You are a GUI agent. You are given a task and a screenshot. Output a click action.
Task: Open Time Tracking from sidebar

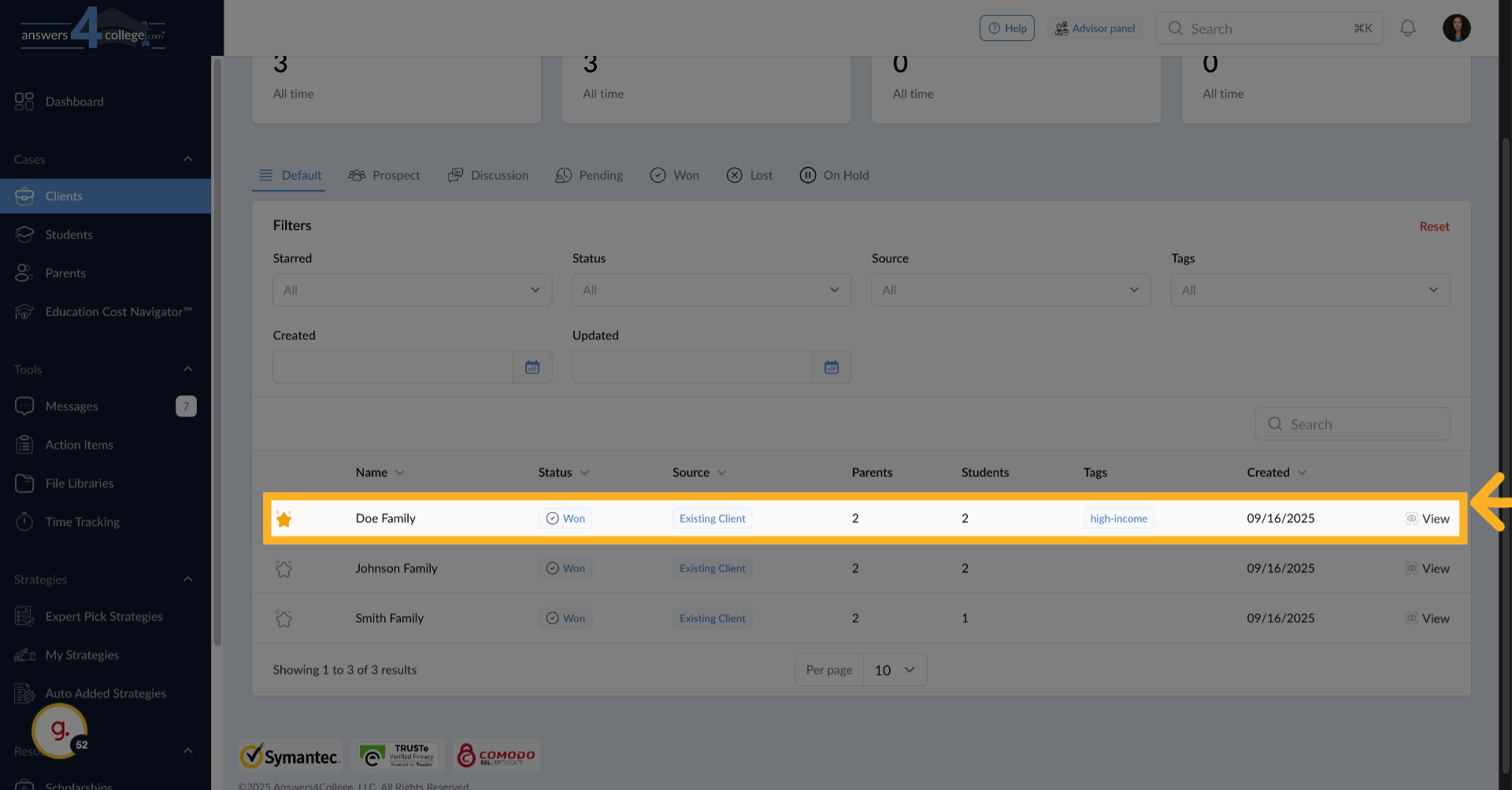pyautogui.click(x=82, y=521)
